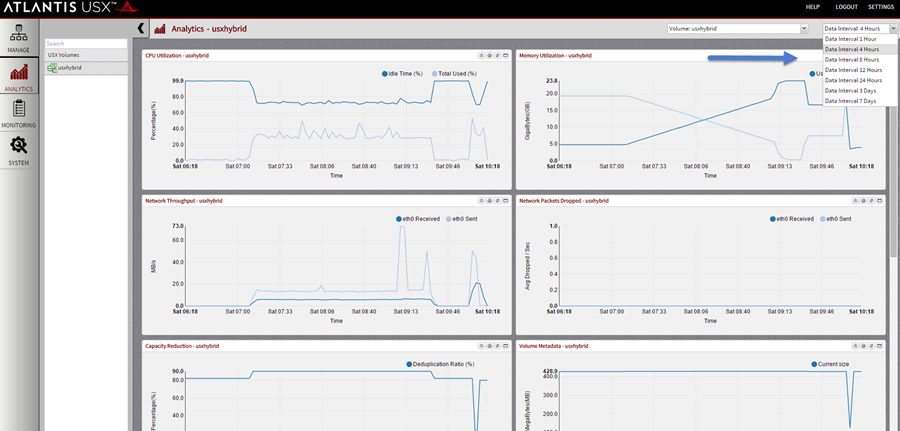Maximize the Network Packets Dropped panel
This screenshot has width=900, height=431.
(879, 201)
